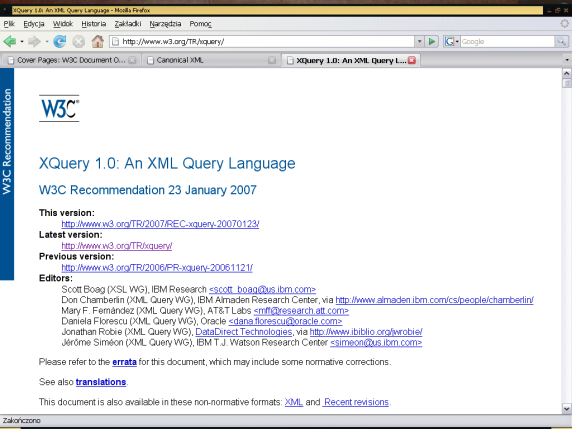Open the Narzędzia menu
Image resolution: width=572 pixels, height=429 pixels.
[165, 24]
